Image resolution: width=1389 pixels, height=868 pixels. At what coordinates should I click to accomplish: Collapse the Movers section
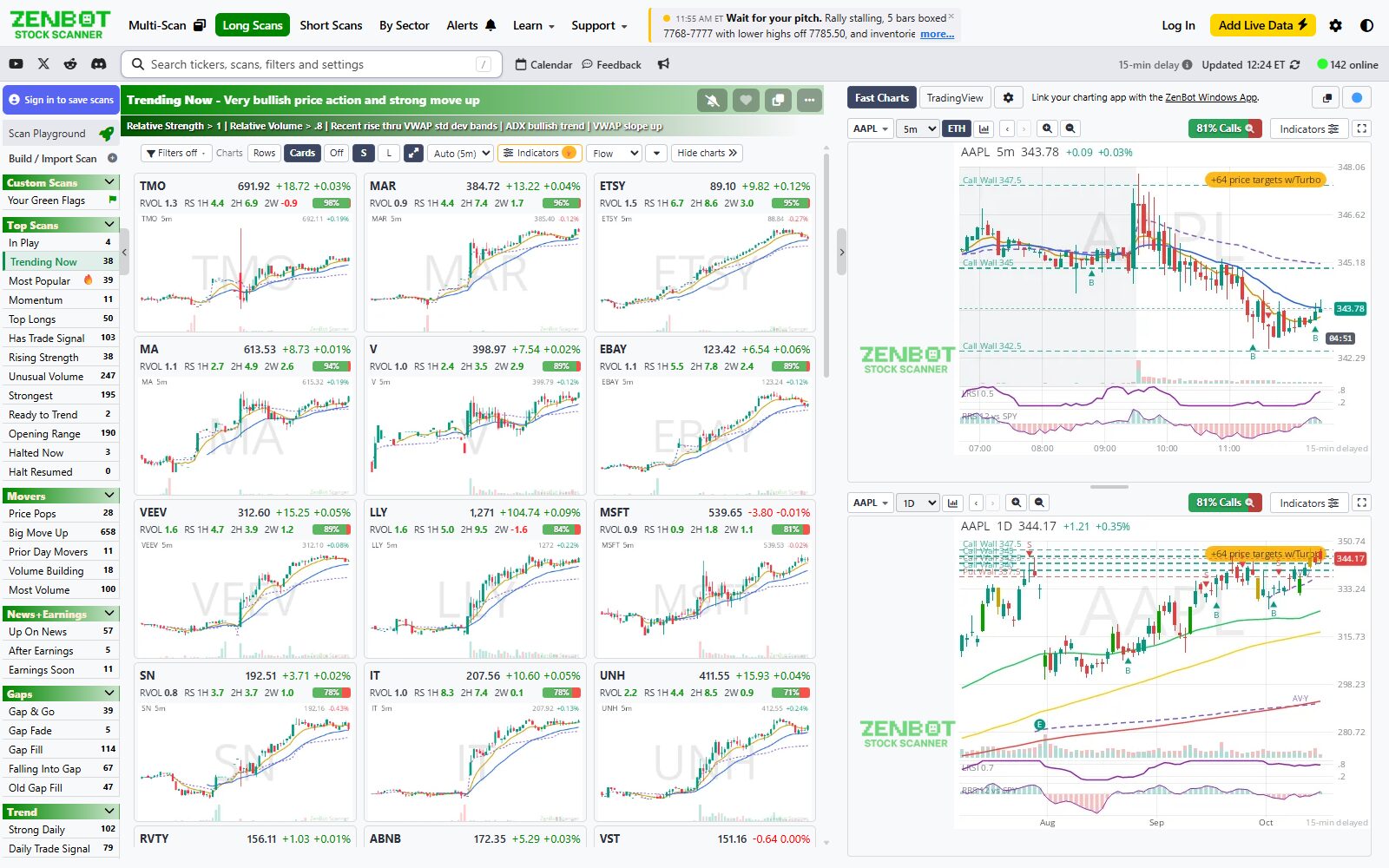click(x=109, y=496)
